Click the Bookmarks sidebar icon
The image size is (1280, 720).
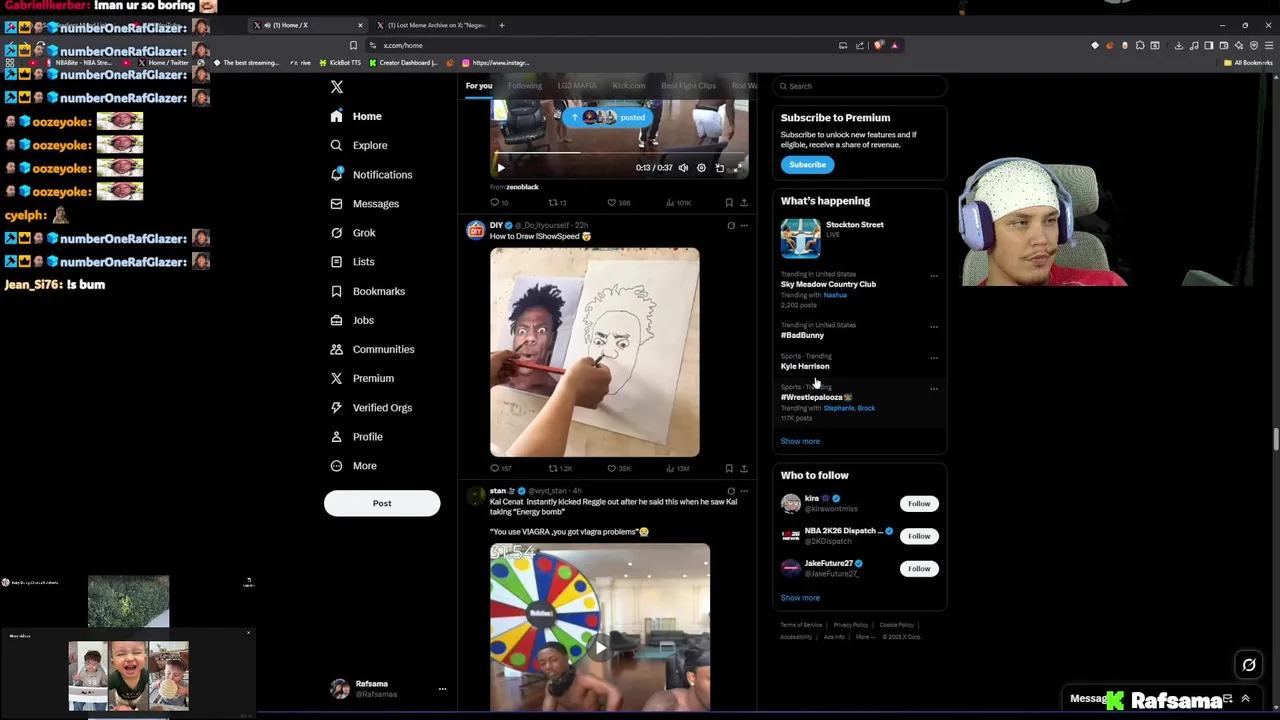tap(336, 291)
